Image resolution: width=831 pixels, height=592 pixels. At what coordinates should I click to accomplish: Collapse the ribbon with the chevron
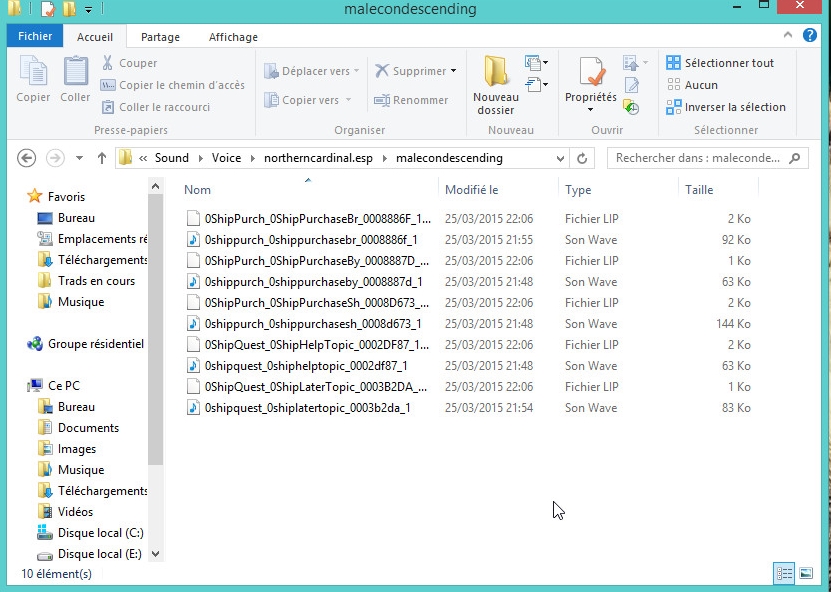click(x=788, y=36)
